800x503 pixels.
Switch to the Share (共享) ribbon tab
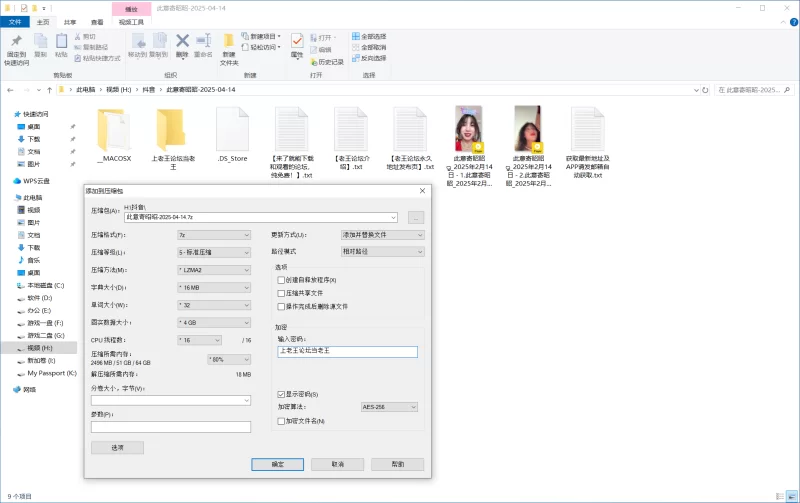click(70, 22)
